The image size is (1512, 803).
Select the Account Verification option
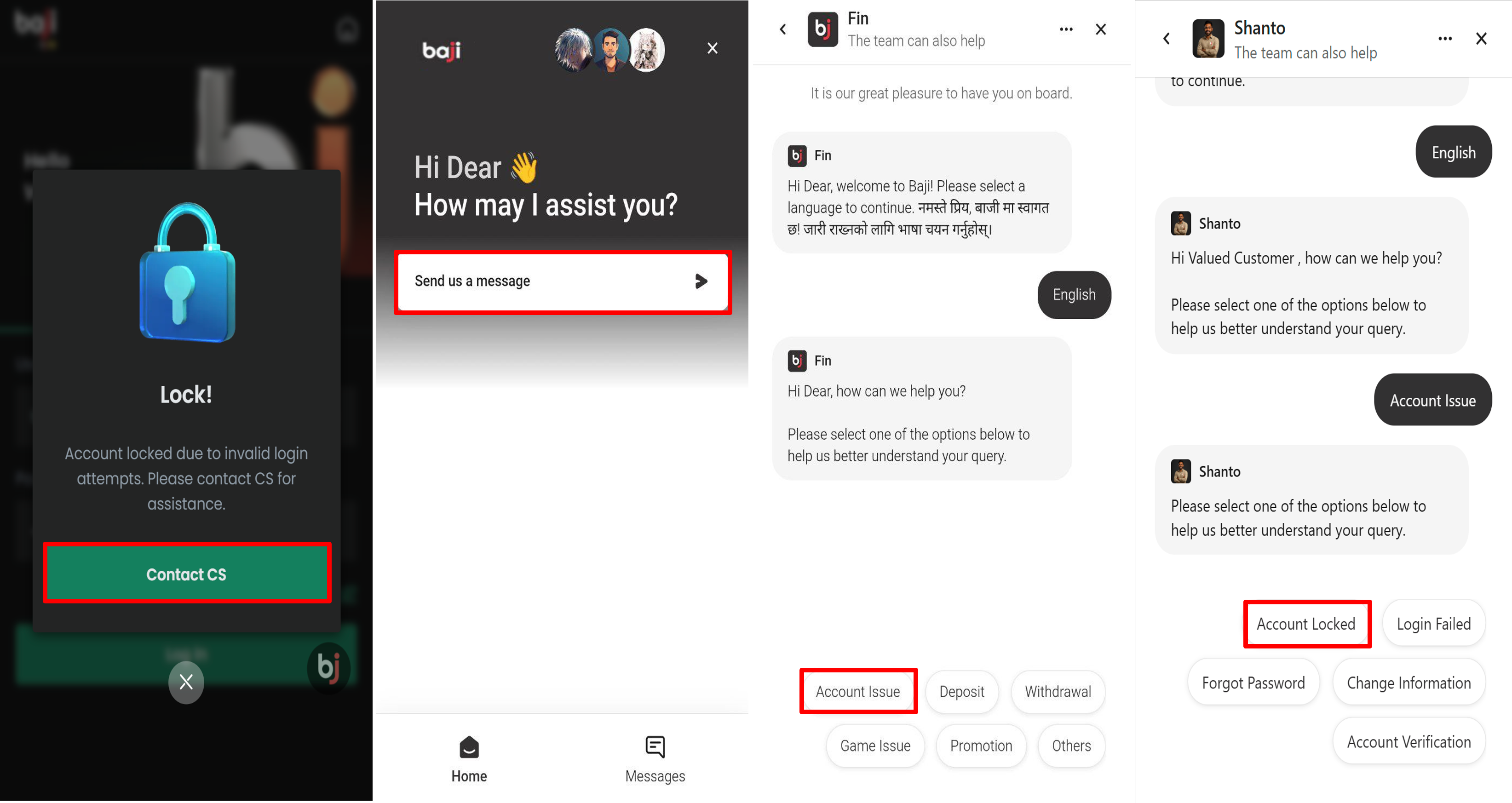click(1409, 741)
